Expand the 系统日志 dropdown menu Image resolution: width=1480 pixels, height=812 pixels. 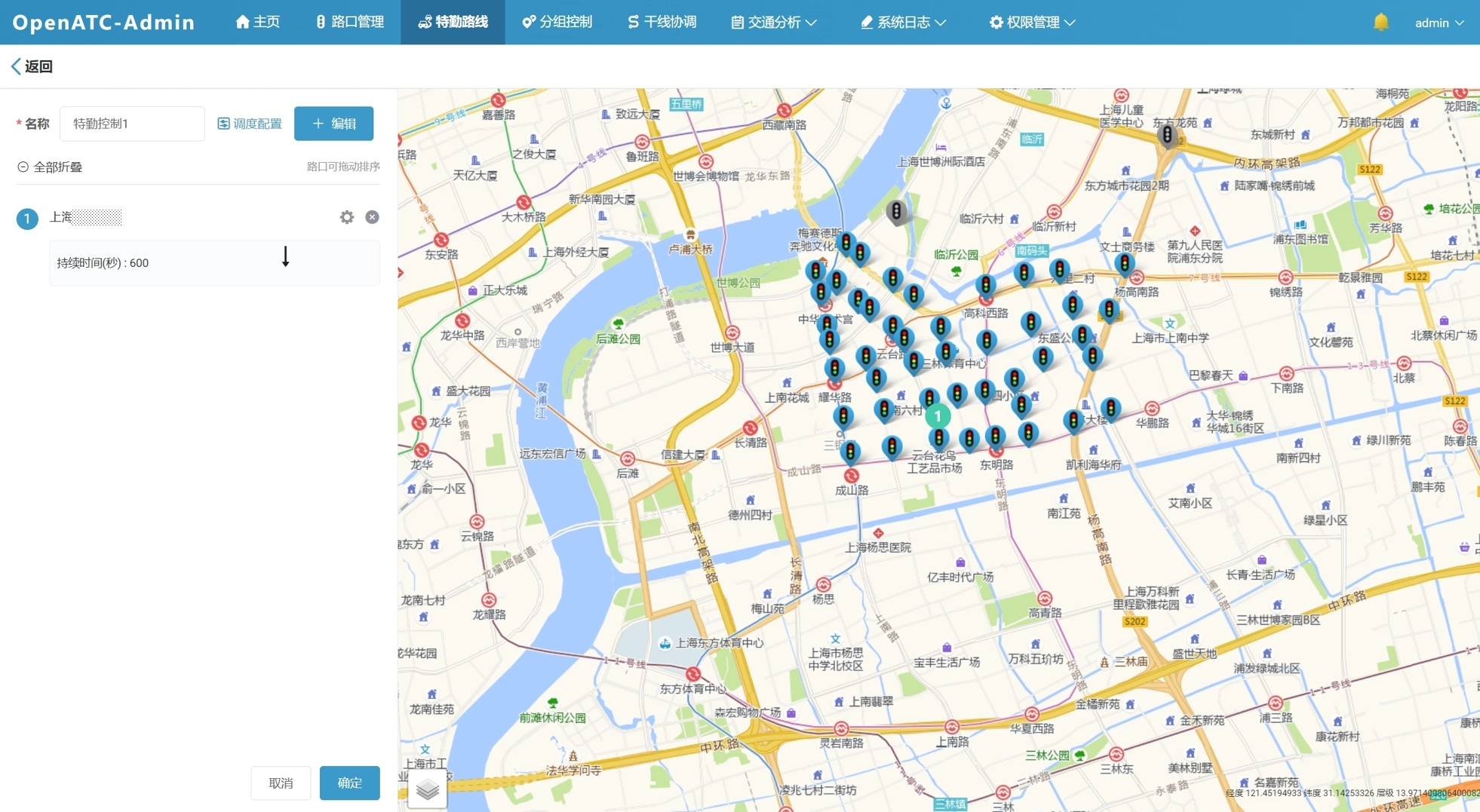point(903,23)
